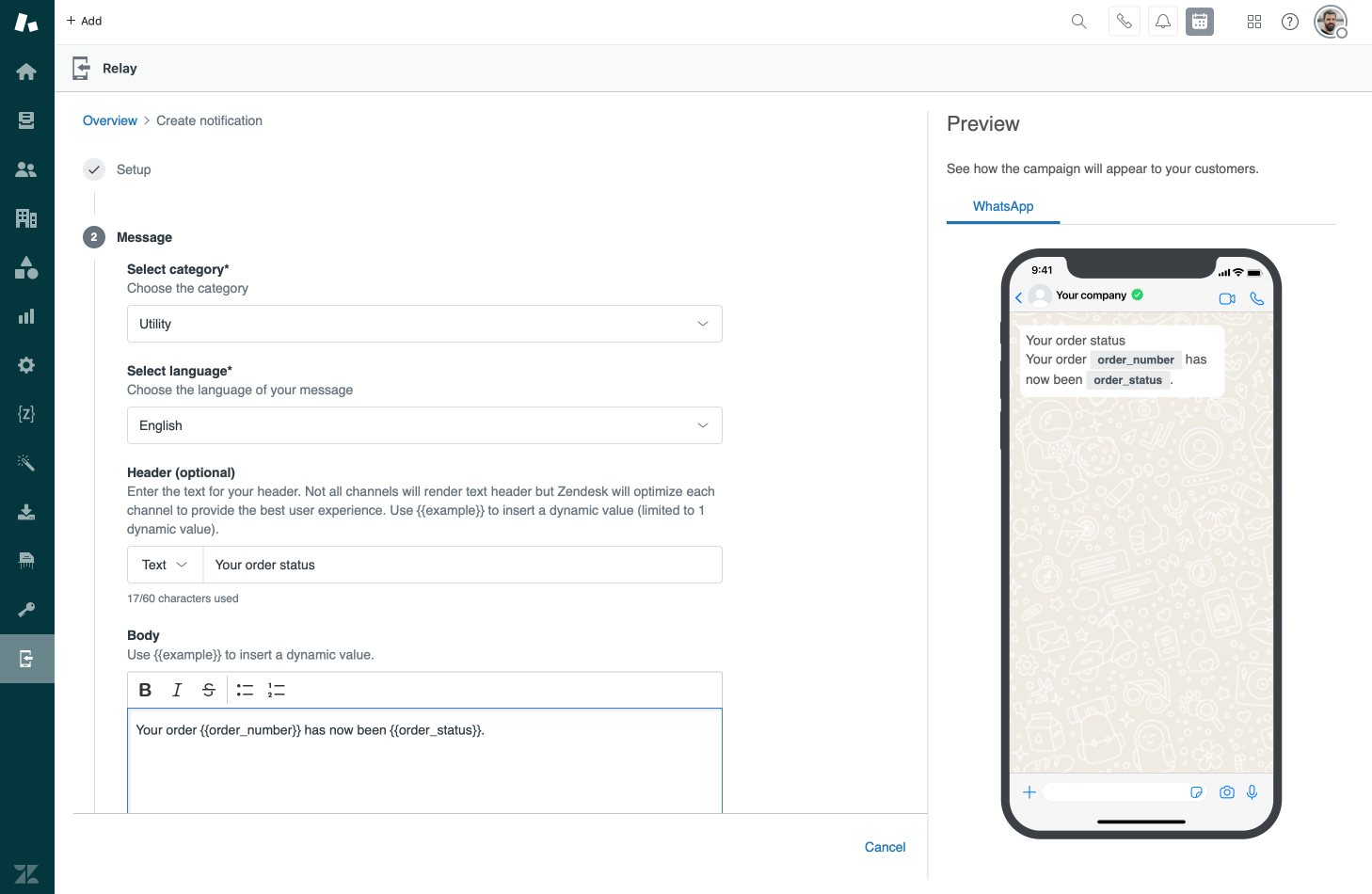Open Views tickets sidebar icon
Viewport: 1372px width, 894px height.
pyautogui.click(x=26, y=120)
